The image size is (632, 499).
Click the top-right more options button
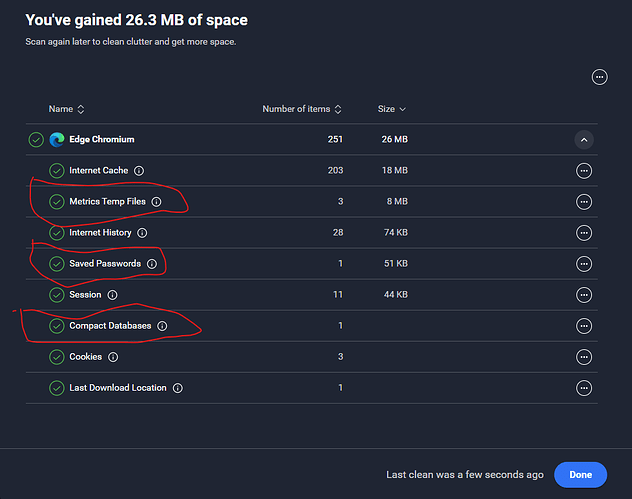click(x=599, y=77)
